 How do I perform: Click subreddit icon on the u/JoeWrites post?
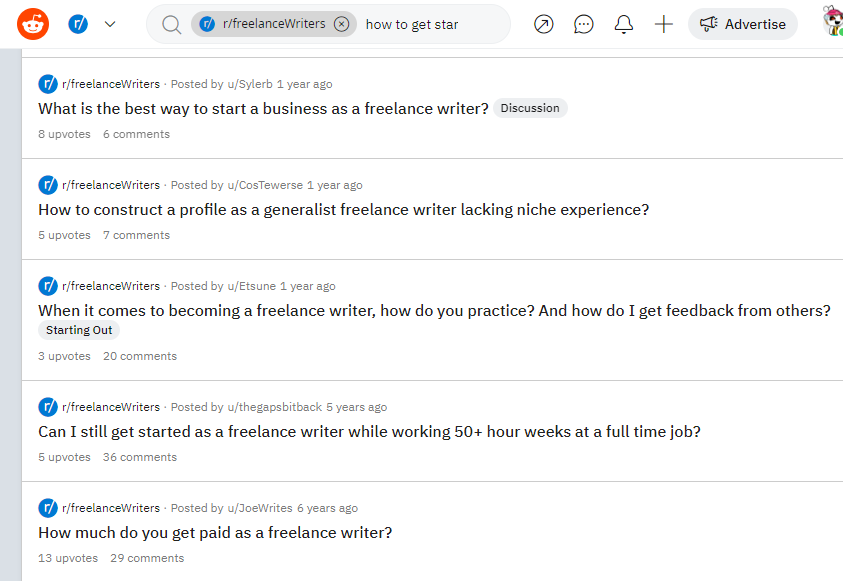click(48, 508)
